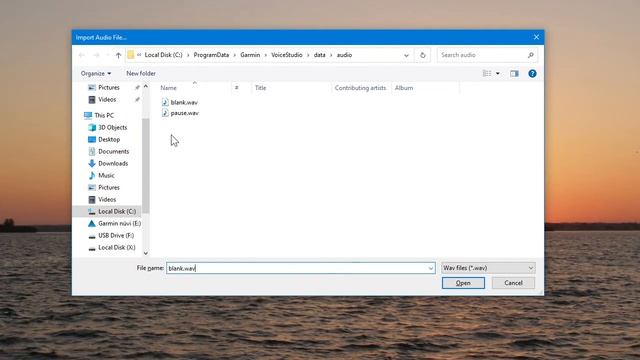Click the Downloads arrow icon
The image size is (640, 360).
tap(92, 163)
